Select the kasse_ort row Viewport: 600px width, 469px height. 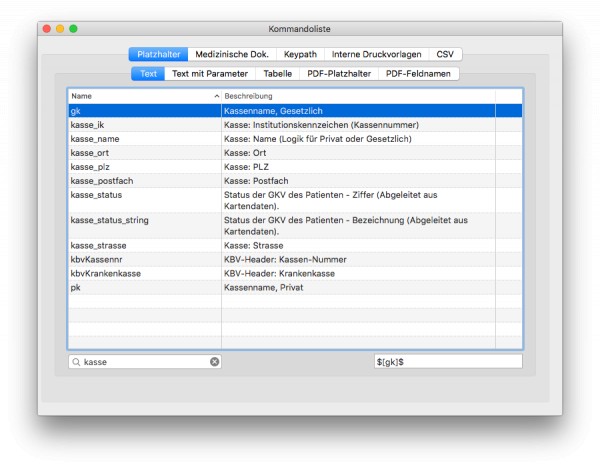295,153
